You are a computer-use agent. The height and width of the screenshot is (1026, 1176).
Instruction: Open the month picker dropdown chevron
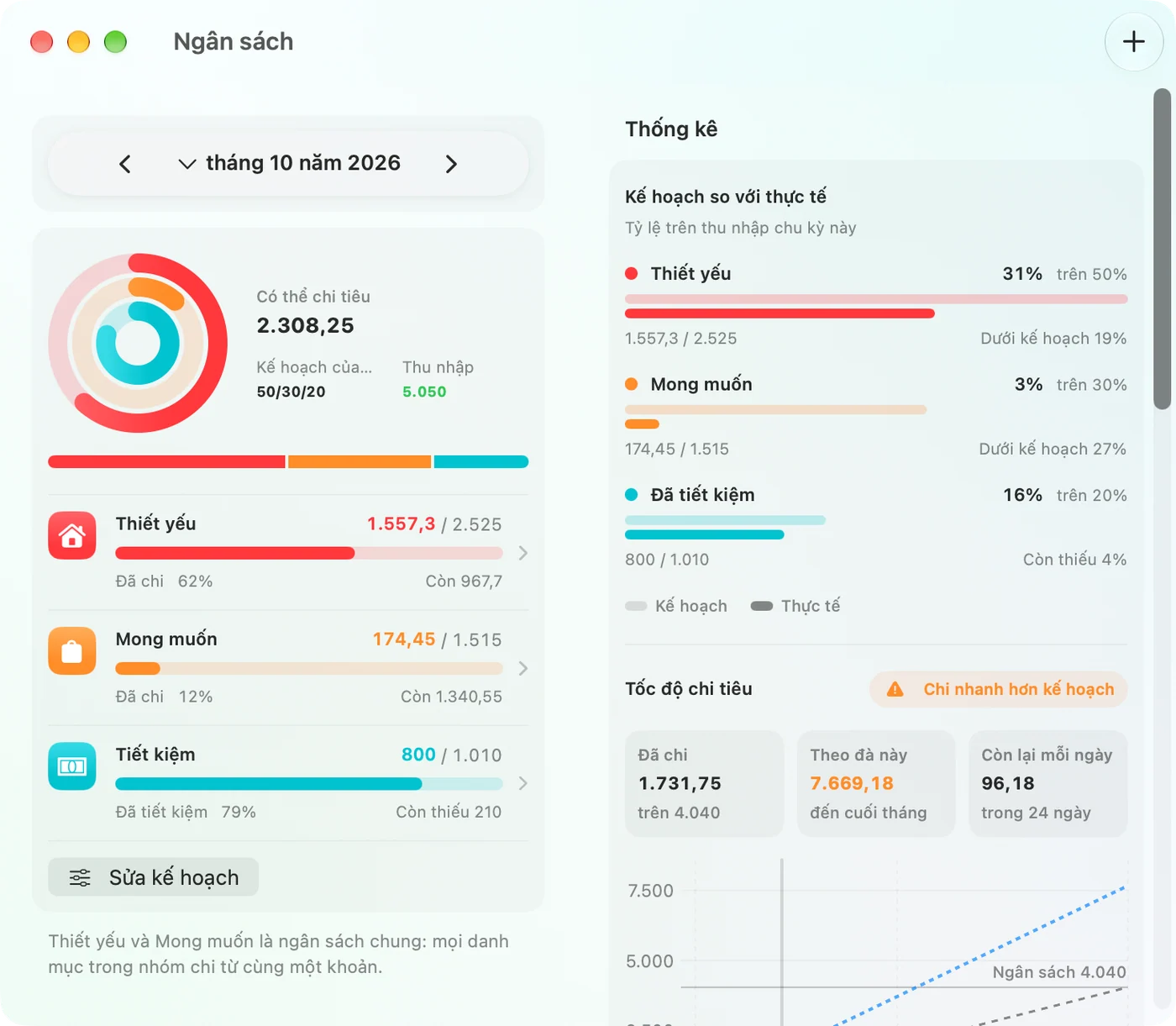click(x=187, y=164)
